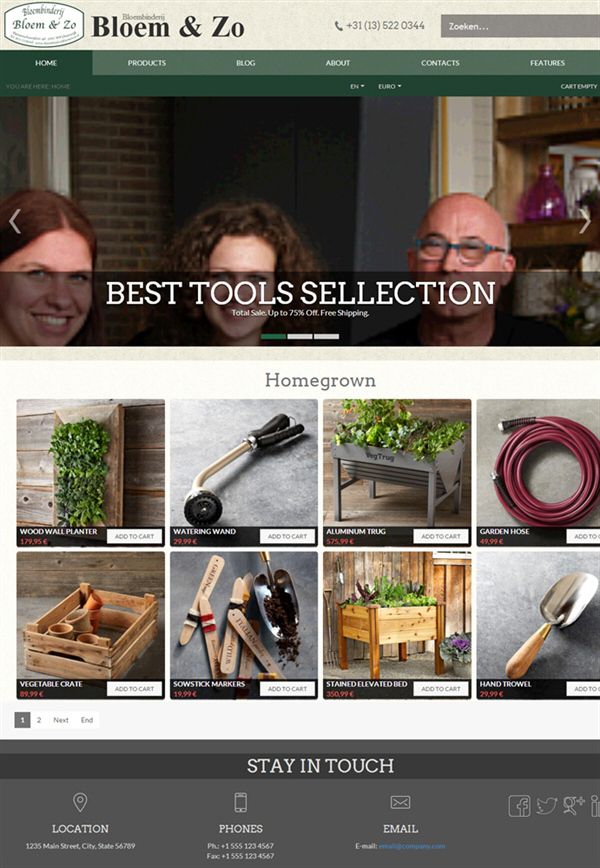Open the PRODUCTS menu item
Screen dimensions: 600x868
coord(147,63)
